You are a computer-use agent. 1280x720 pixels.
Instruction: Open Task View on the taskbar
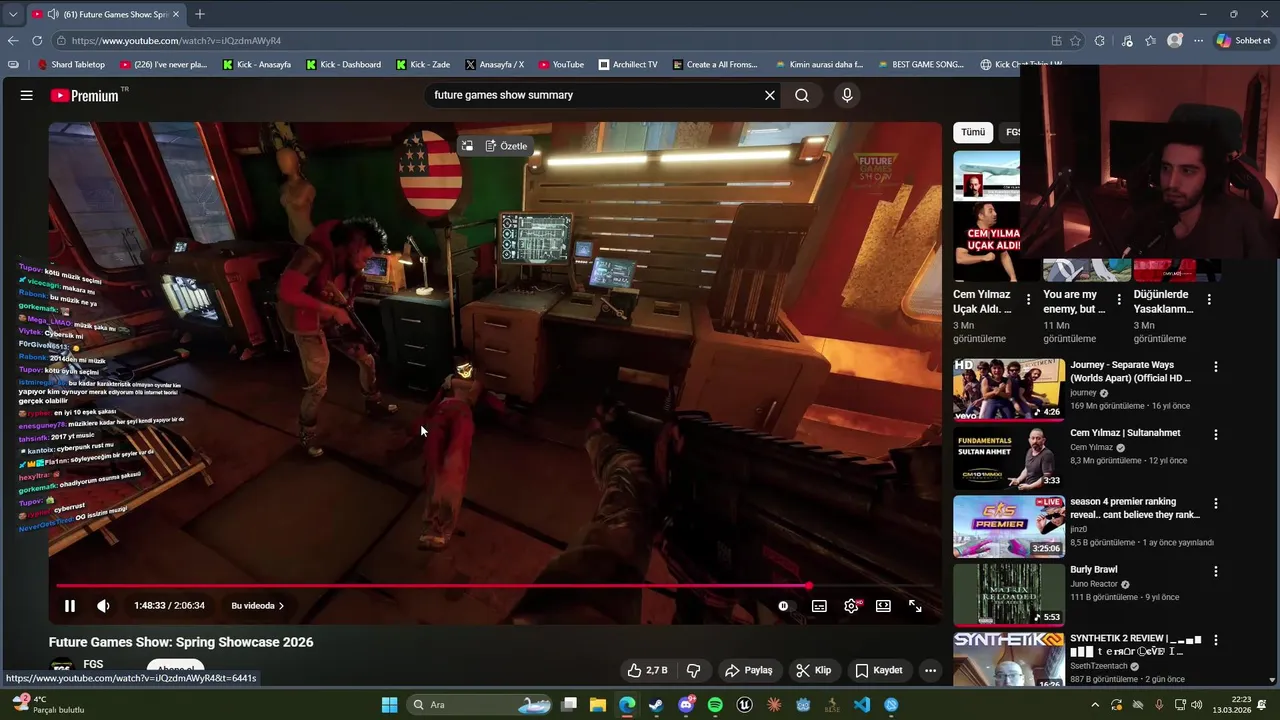click(569, 705)
